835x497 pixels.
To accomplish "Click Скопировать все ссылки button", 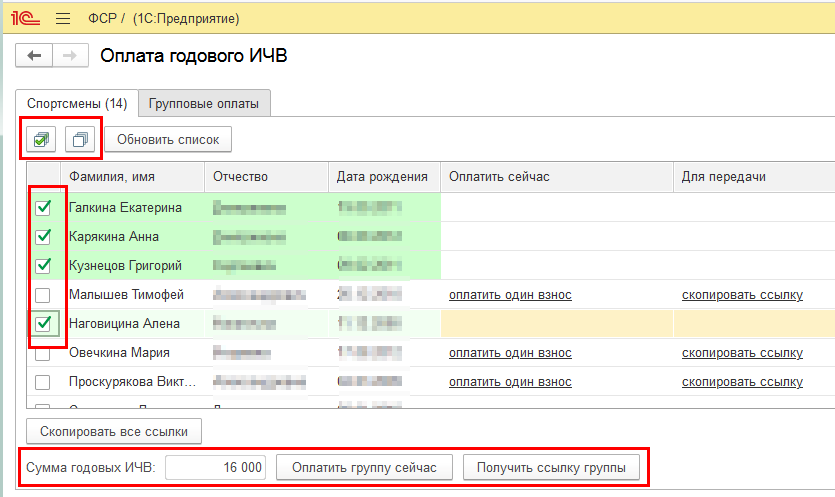I will pos(114,431).
